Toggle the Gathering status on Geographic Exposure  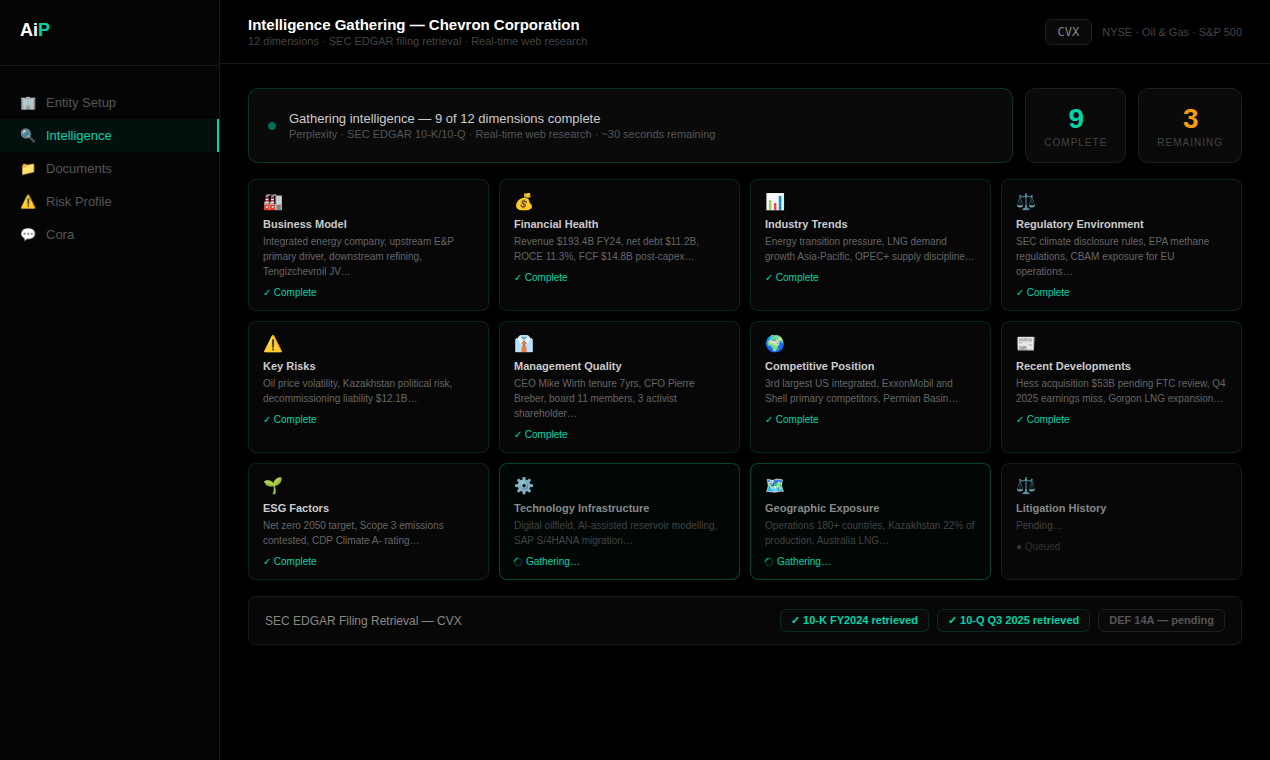[798, 561]
